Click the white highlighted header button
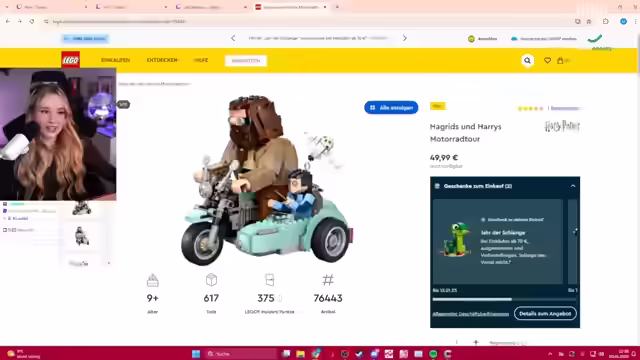Image resolution: width=640 pixels, height=360 pixels. click(246, 61)
